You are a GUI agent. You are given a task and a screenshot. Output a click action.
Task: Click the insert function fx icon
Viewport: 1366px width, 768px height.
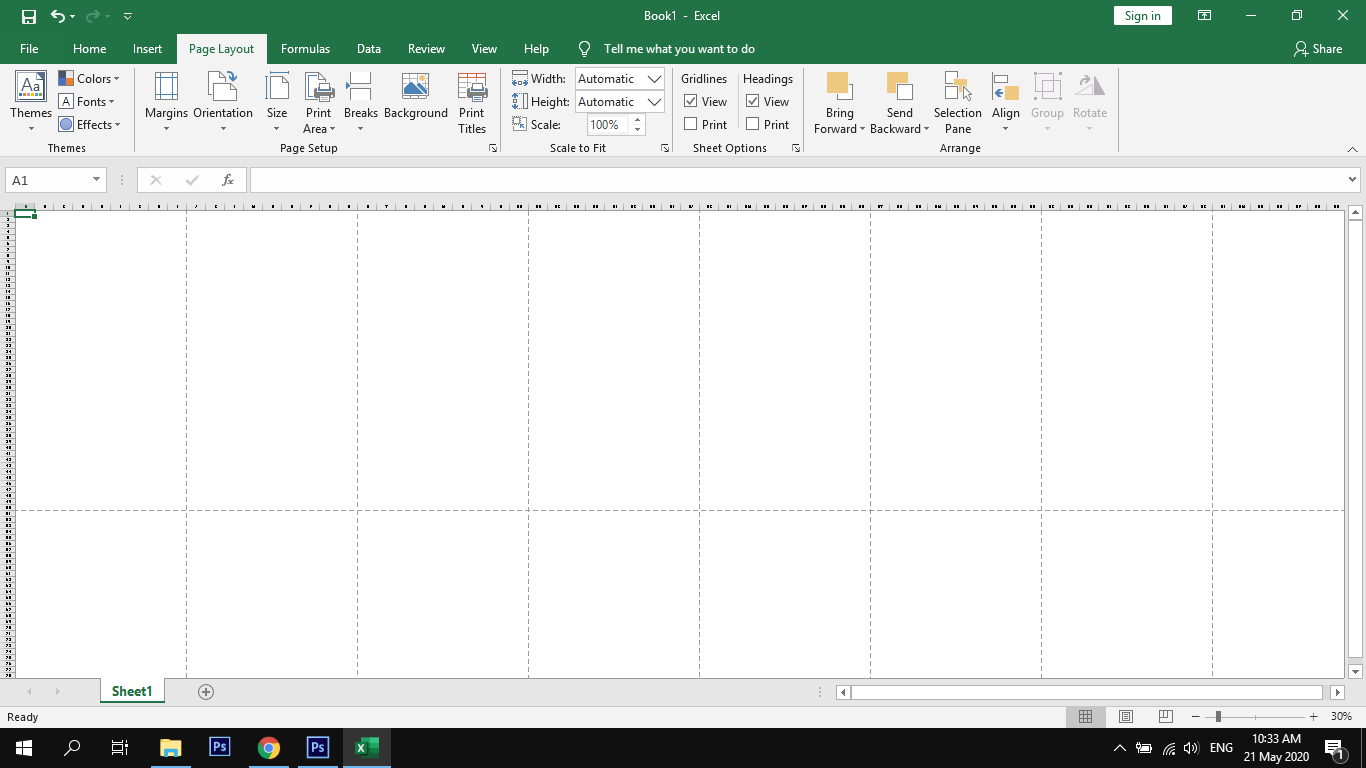[228, 180]
